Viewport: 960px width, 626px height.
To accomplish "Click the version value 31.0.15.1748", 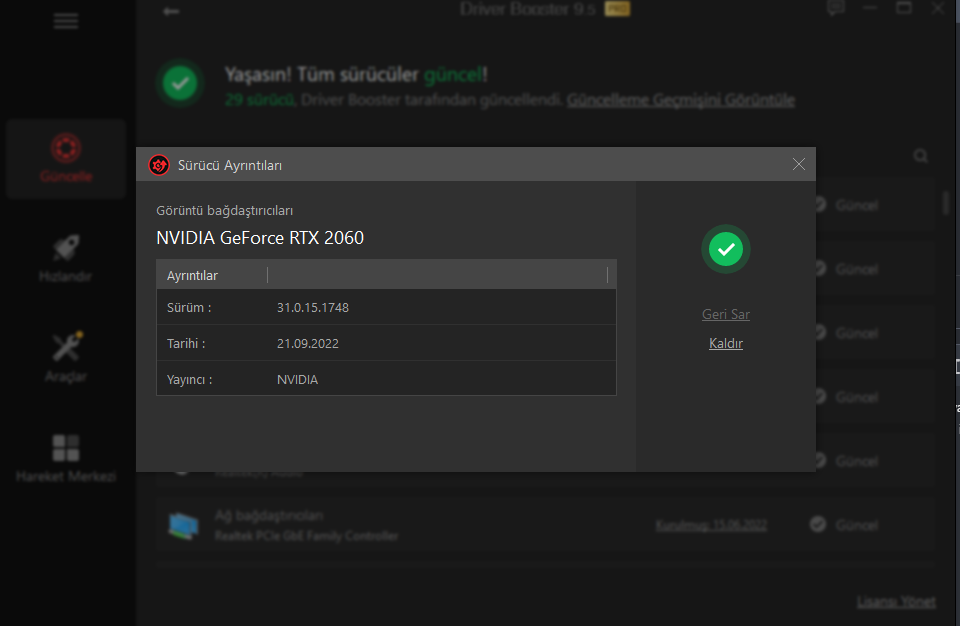I will coord(313,307).
